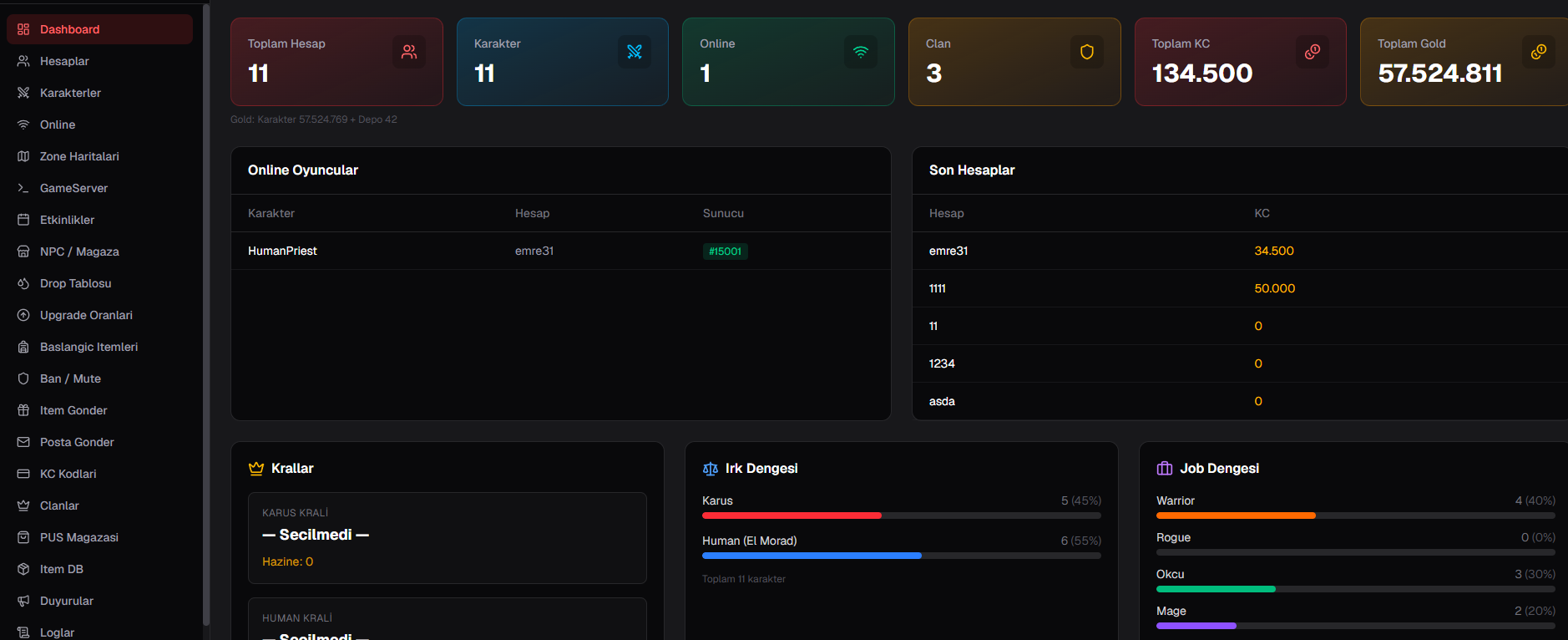Open the Karakterler page
Screen dimensions: 1568x640
(x=99, y=93)
